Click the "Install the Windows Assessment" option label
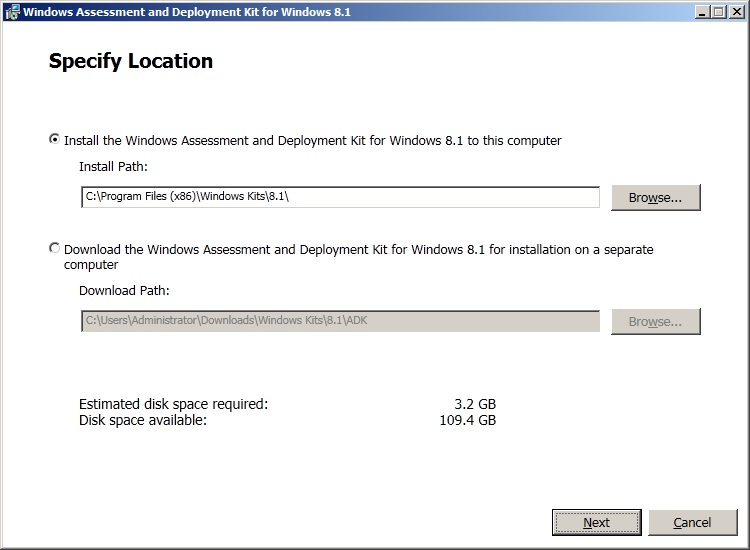750x550 pixels. pyautogui.click(x=312, y=141)
